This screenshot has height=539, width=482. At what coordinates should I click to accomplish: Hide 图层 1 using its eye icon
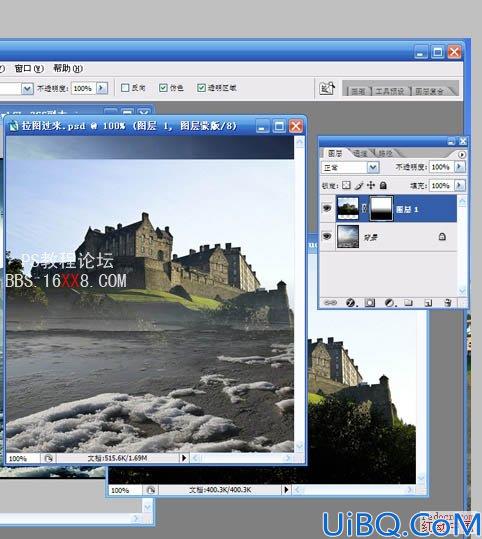tap(327, 208)
